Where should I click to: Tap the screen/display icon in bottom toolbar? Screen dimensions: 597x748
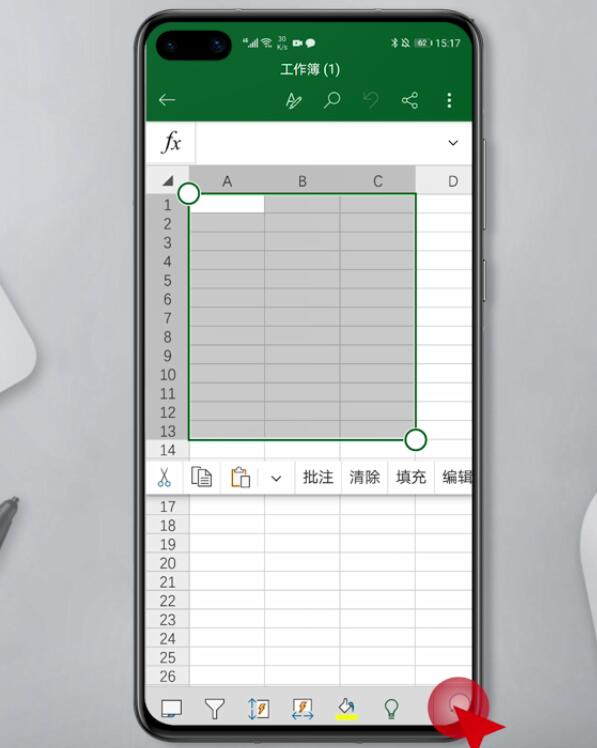171,708
